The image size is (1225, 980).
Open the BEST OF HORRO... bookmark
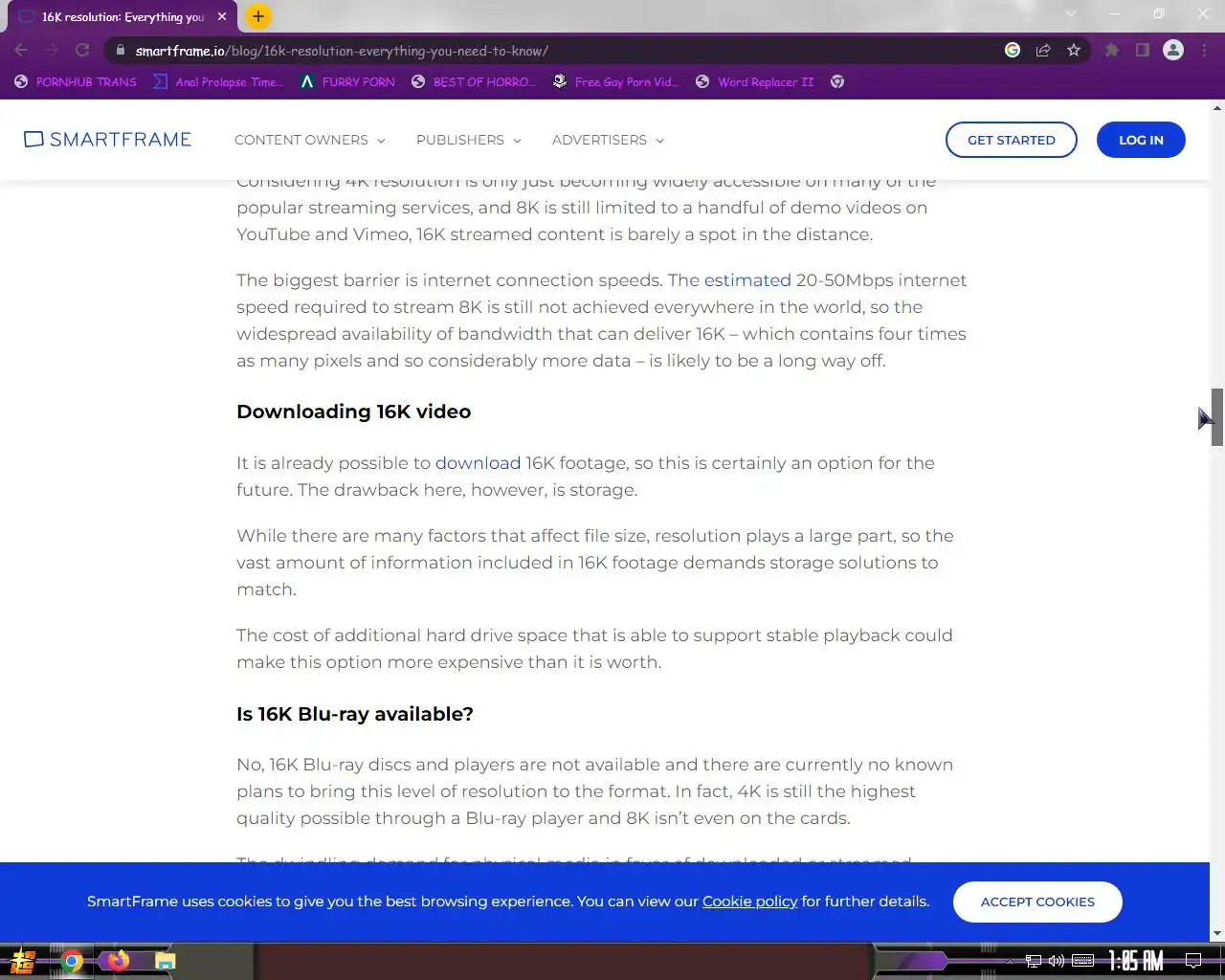tap(473, 82)
